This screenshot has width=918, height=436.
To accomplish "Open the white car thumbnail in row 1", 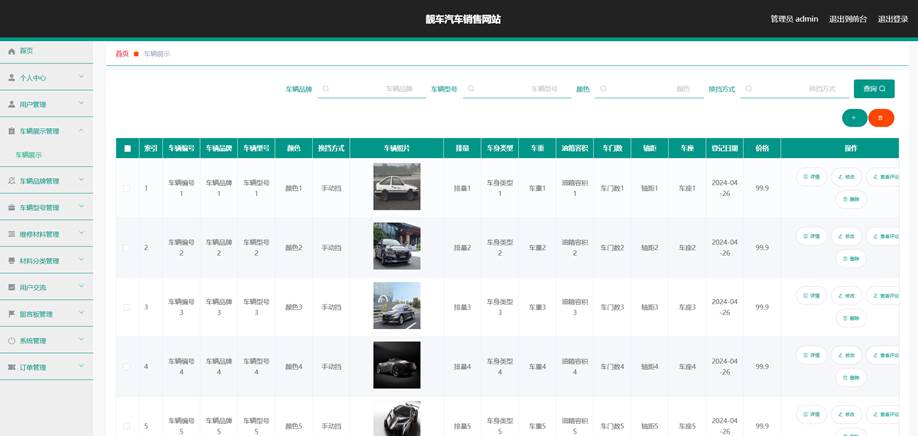I will click(x=396, y=187).
